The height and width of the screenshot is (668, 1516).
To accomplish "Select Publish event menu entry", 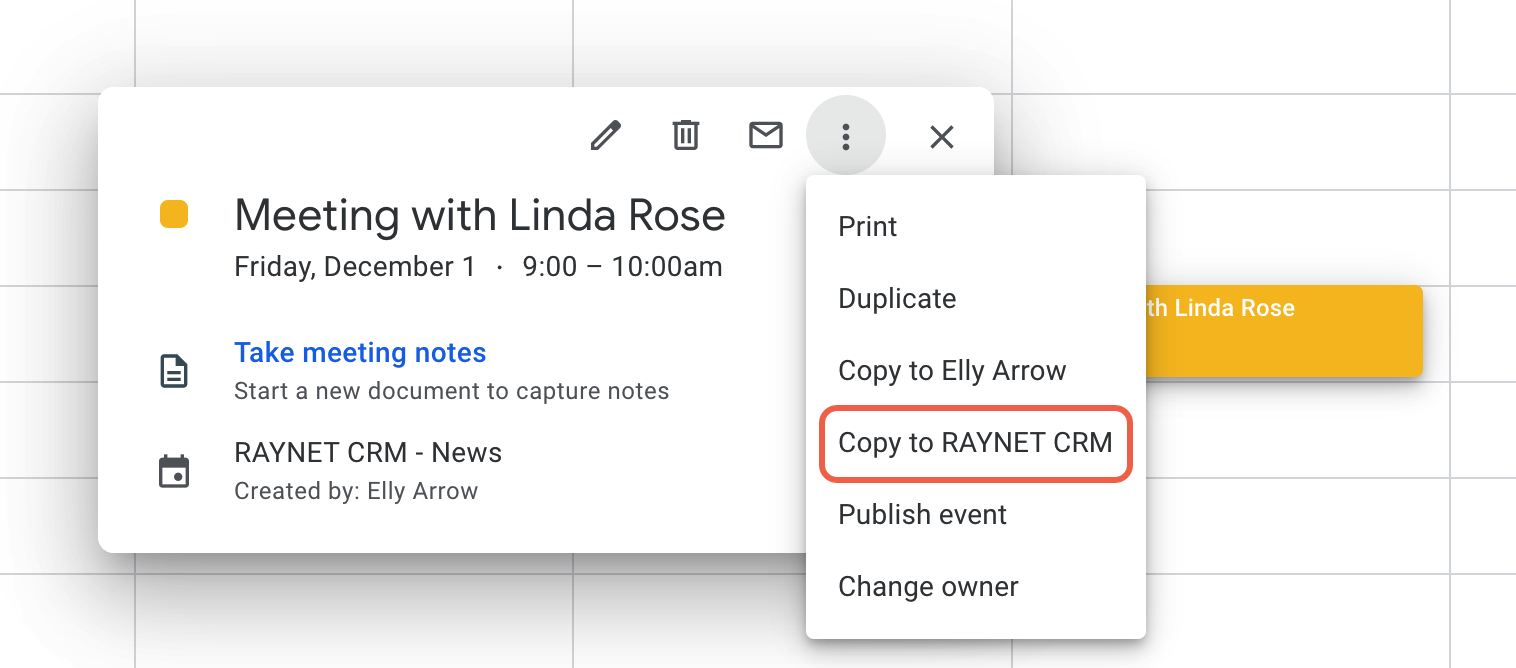I will pos(976,515).
